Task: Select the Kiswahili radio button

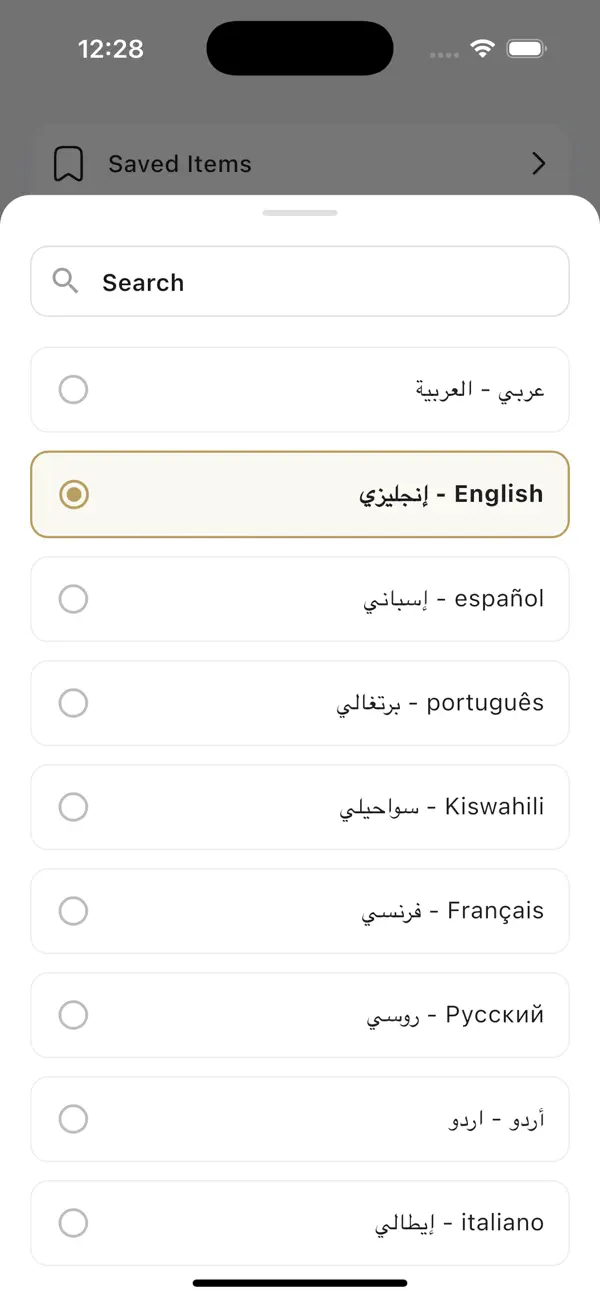Action: click(73, 807)
